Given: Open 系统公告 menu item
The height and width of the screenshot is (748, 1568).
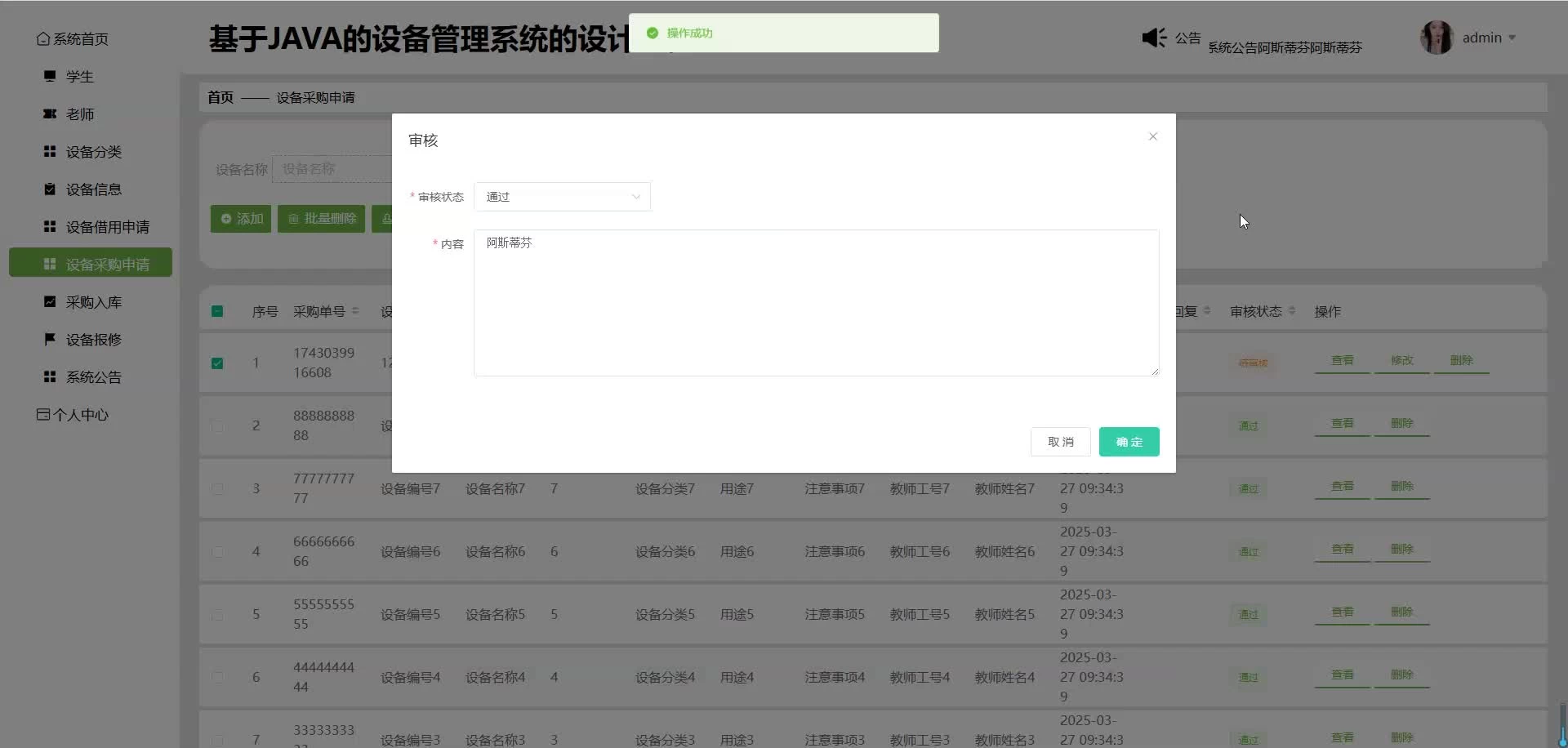Looking at the screenshot, I should click(93, 377).
